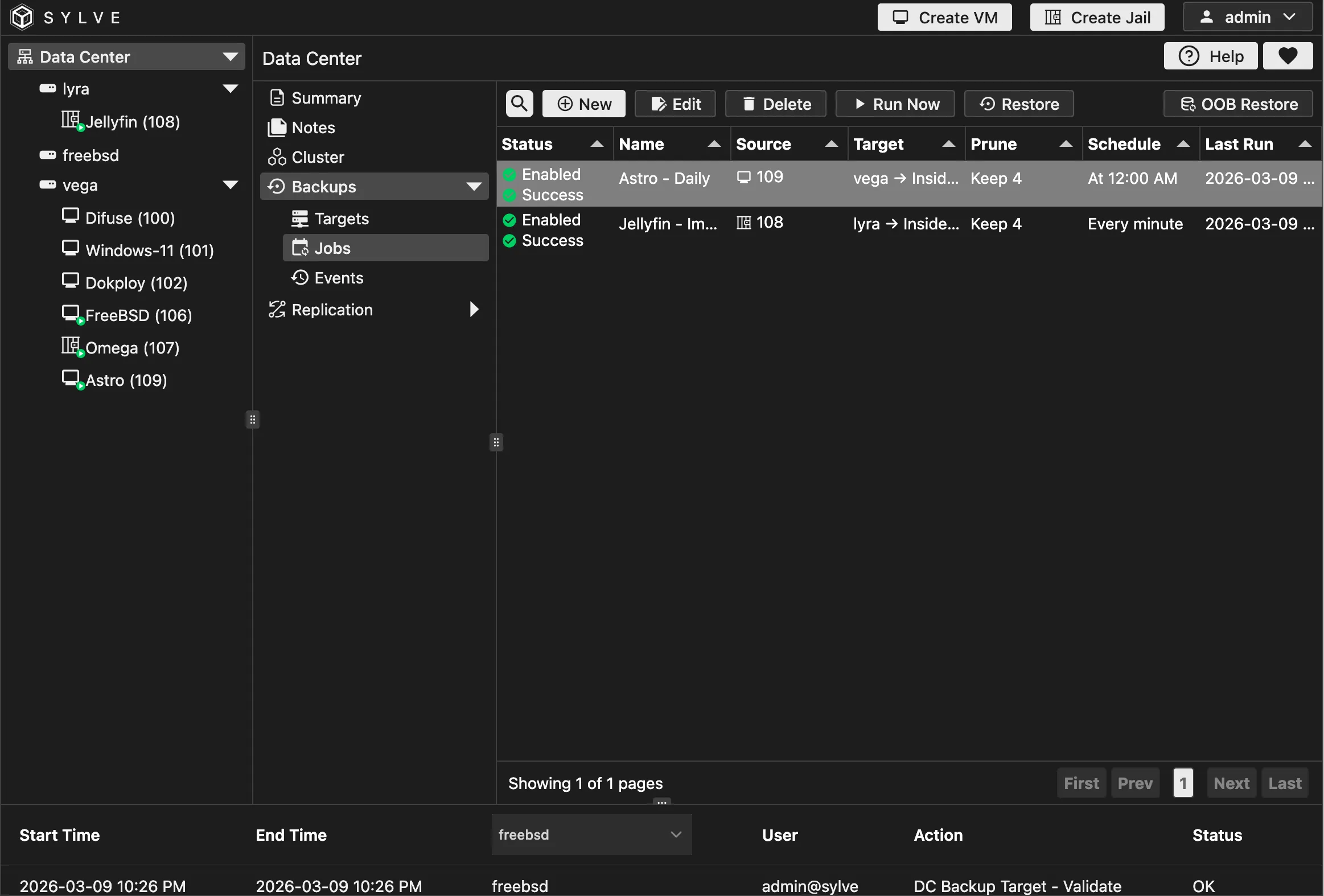
Task: Open the Summary page
Action: pyautogui.click(x=326, y=98)
